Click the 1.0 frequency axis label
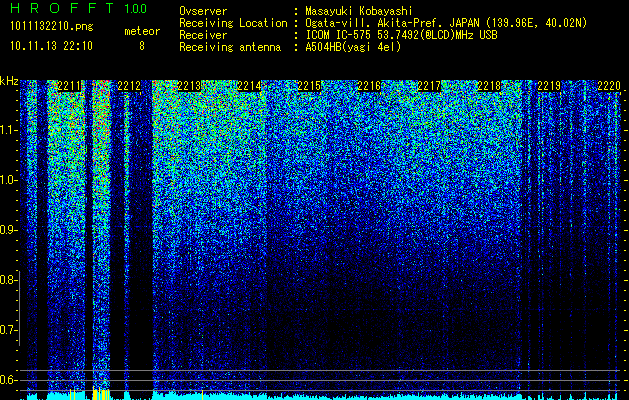The image size is (629, 400). 9,180
